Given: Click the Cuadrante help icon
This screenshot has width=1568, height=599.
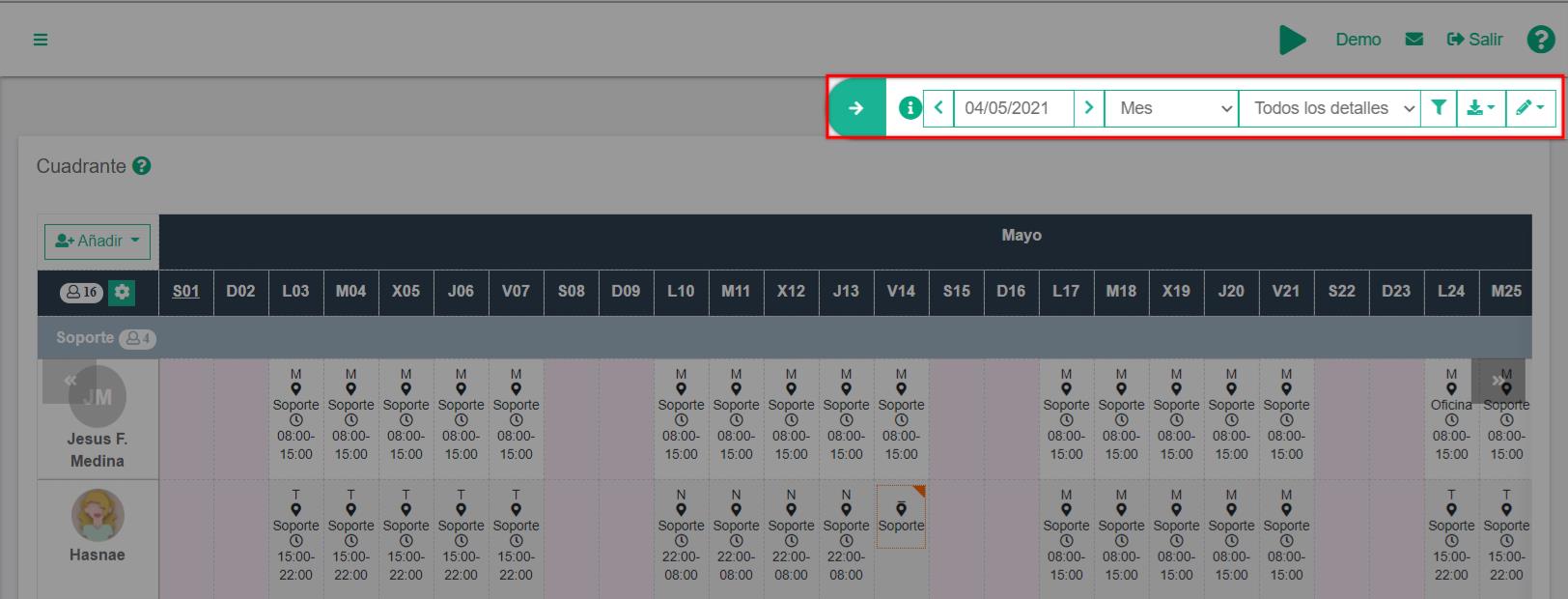Looking at the screenshot, I should click(142, 166).
